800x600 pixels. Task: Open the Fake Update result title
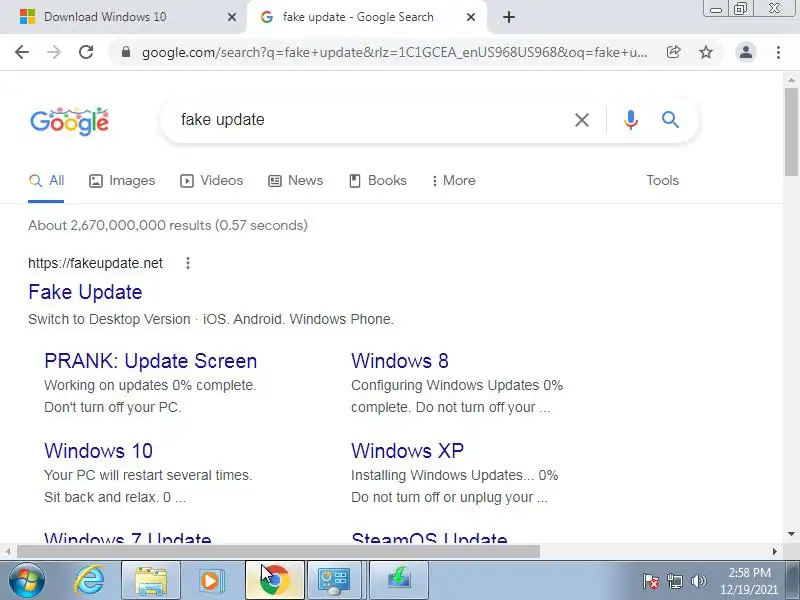85,292
